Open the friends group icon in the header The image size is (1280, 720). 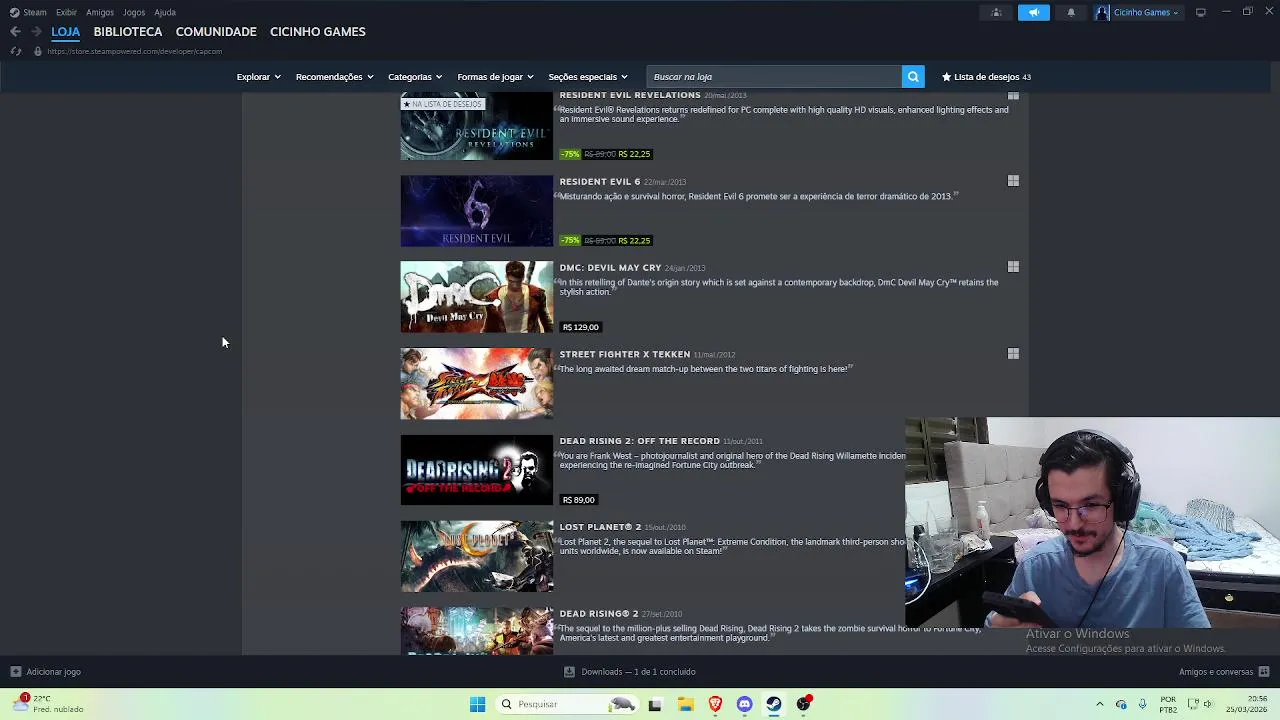996,12
